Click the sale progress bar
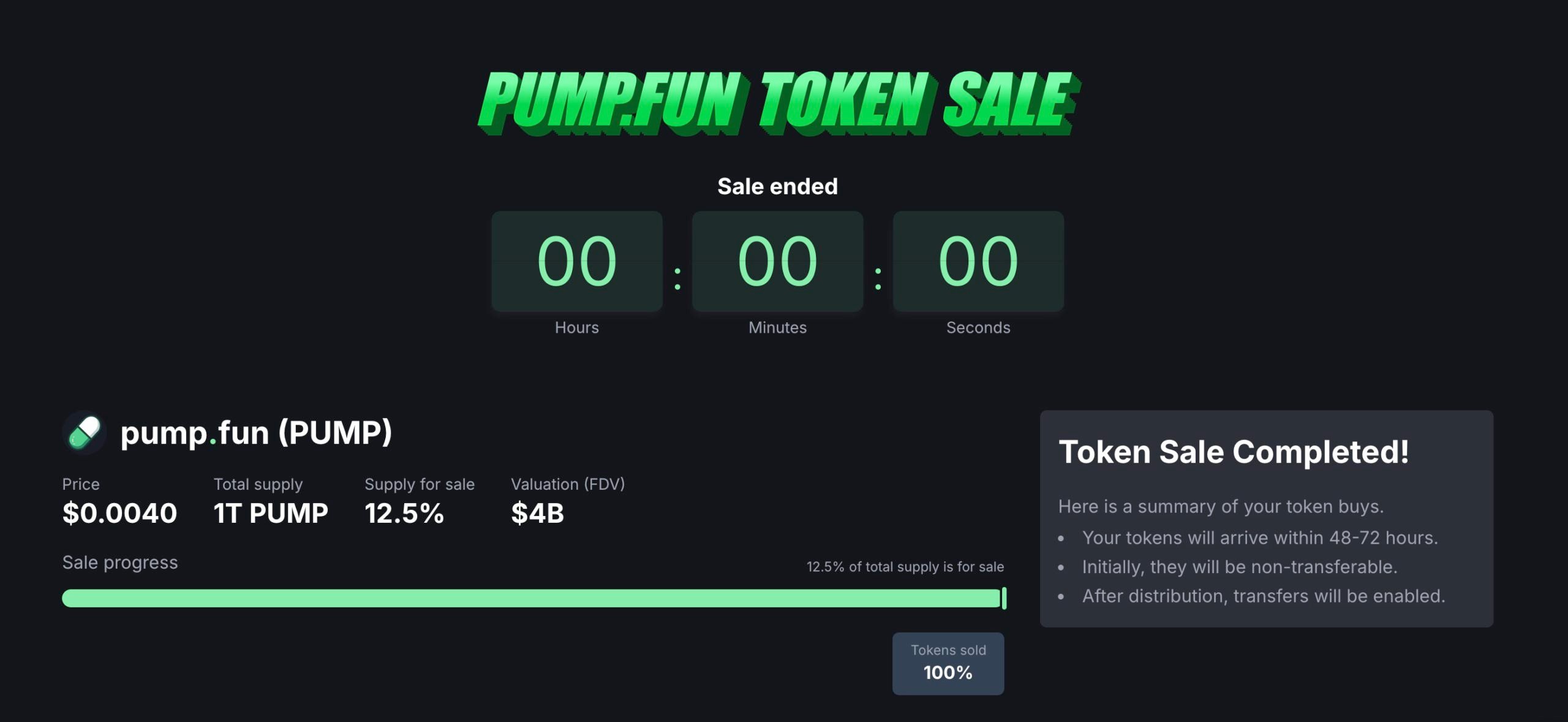 pos(533,598)
